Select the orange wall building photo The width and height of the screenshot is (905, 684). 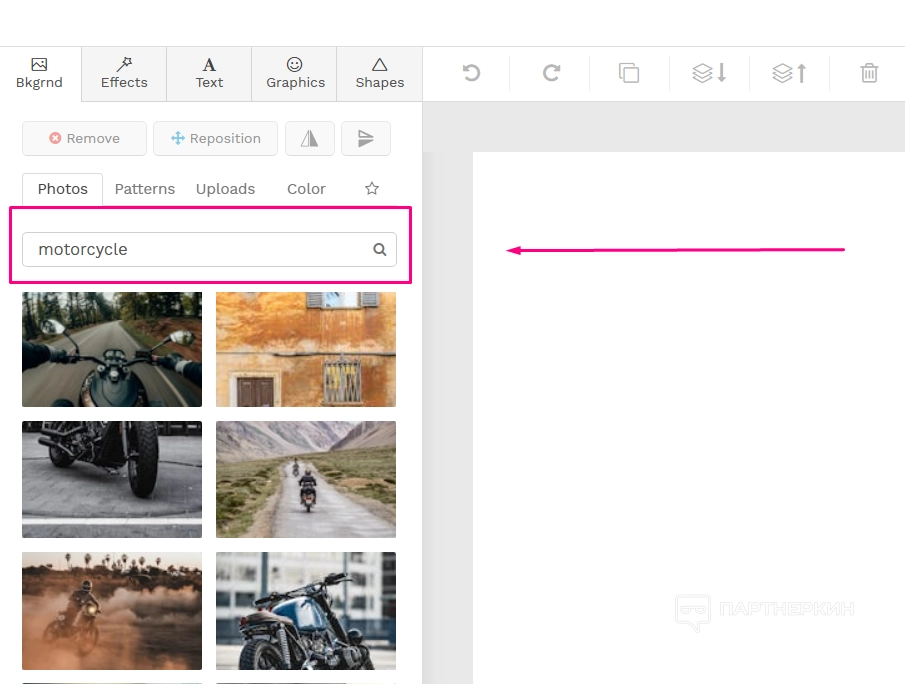click(306, 349)
